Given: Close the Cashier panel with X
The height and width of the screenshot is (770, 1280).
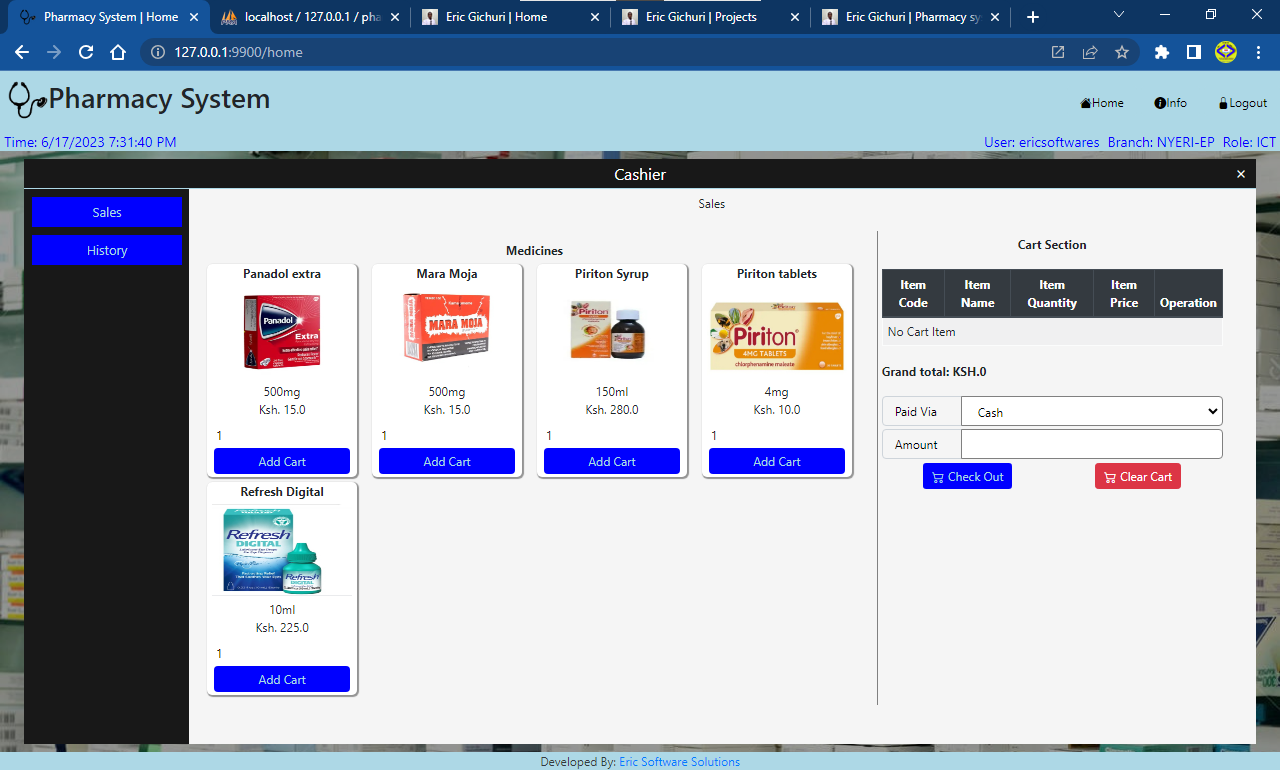Looking at the screenshot, I should click(x=1241, y=174).
